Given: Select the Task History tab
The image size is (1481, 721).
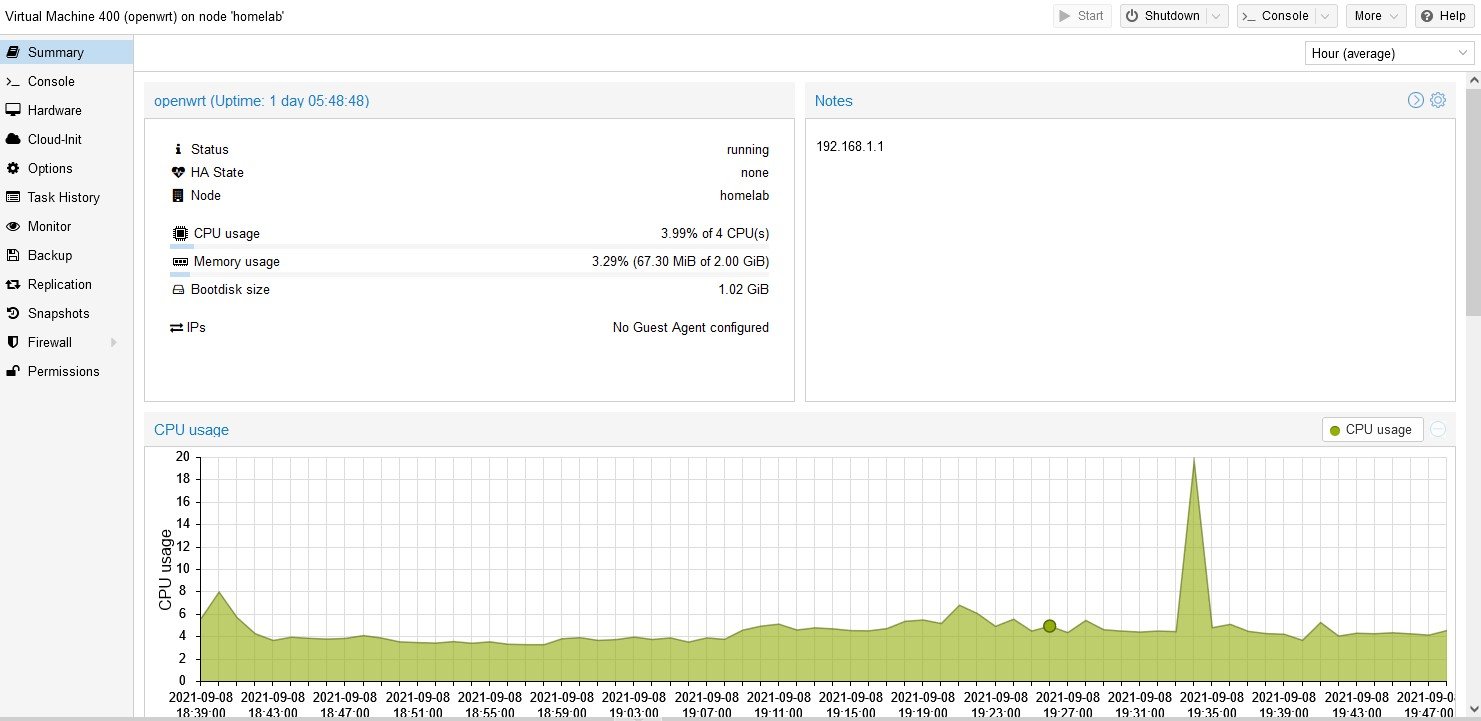Looking at the screenshot, I should (63, 198).
